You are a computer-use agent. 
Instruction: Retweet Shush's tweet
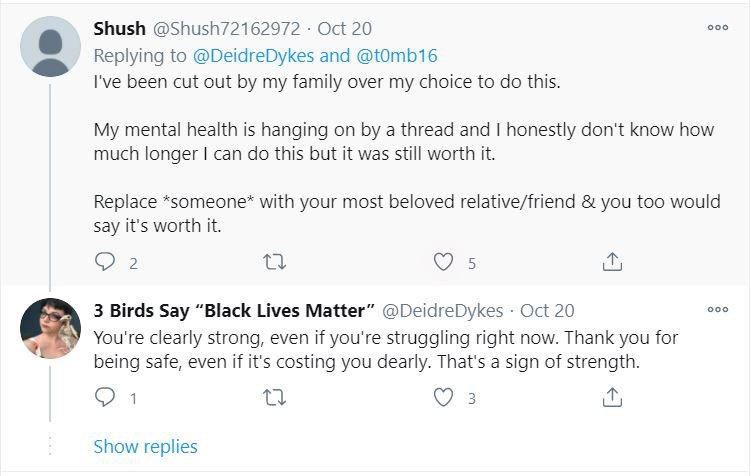[x=273, y=262]
